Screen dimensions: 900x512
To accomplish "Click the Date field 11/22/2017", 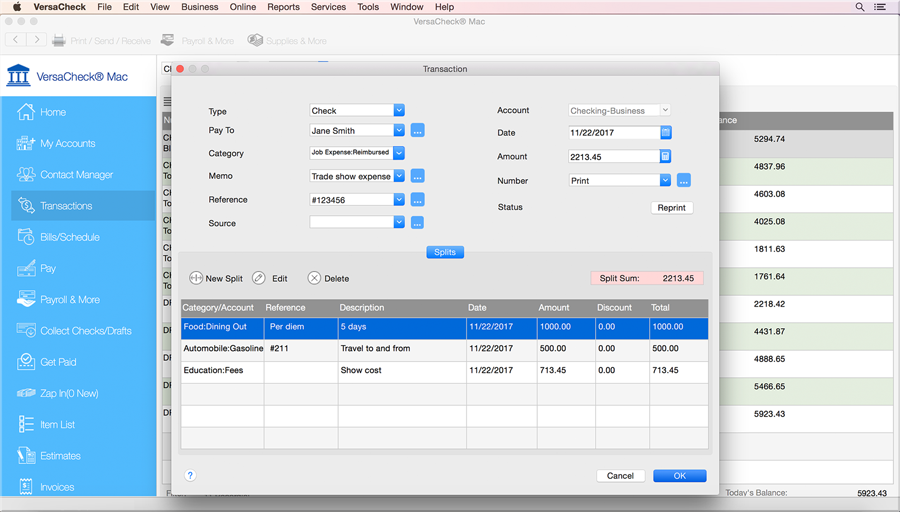I will [614, 133].
